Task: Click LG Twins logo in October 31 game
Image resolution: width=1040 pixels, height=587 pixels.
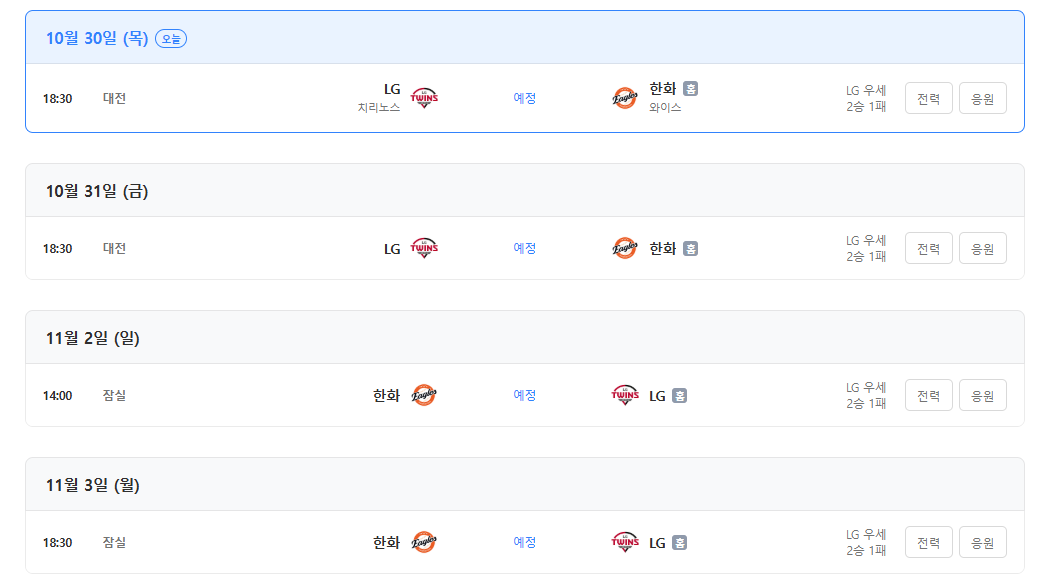Action: pyautogui.click(x=424, y=248)
